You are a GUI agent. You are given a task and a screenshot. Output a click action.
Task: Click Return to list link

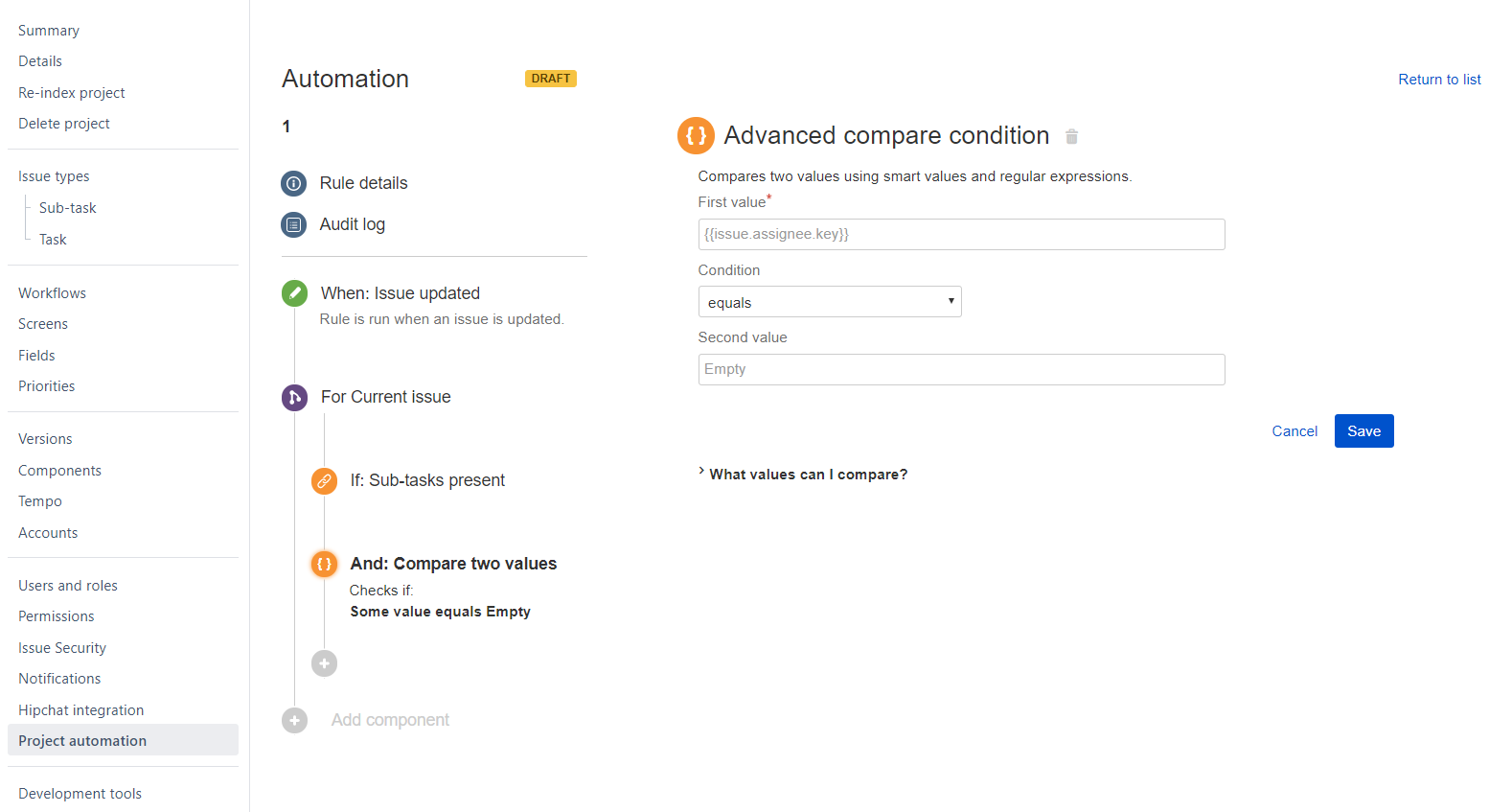(x=1439, y=80)
